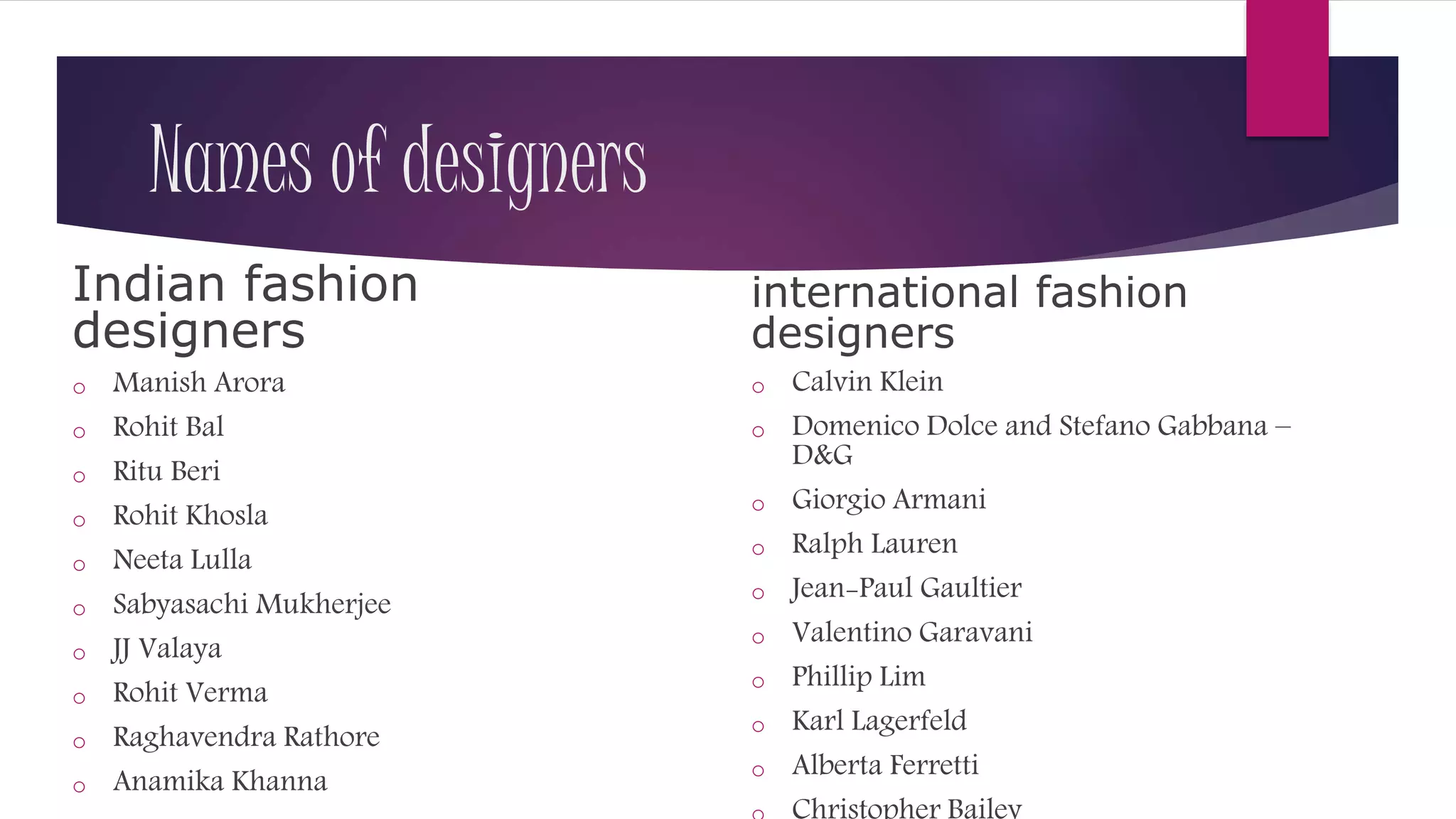Select the name 'Giorgio Armani'
Image resolution: width=1456 pixels, height=819 pixels.
click(x=889, y=500)
